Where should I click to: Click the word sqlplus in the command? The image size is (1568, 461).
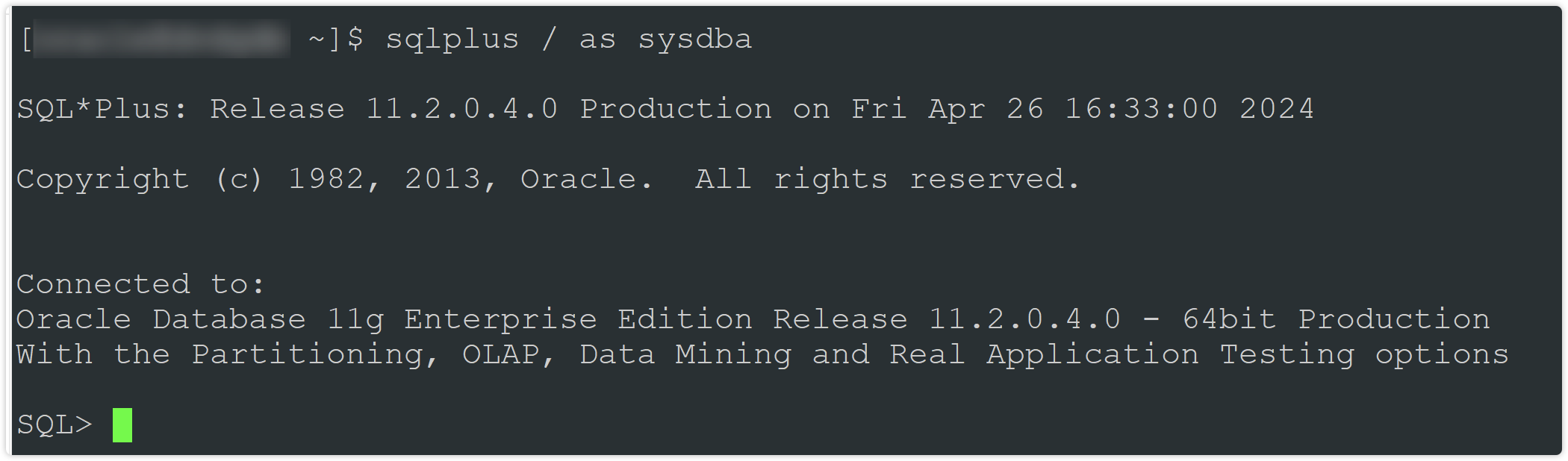[452, 40]
